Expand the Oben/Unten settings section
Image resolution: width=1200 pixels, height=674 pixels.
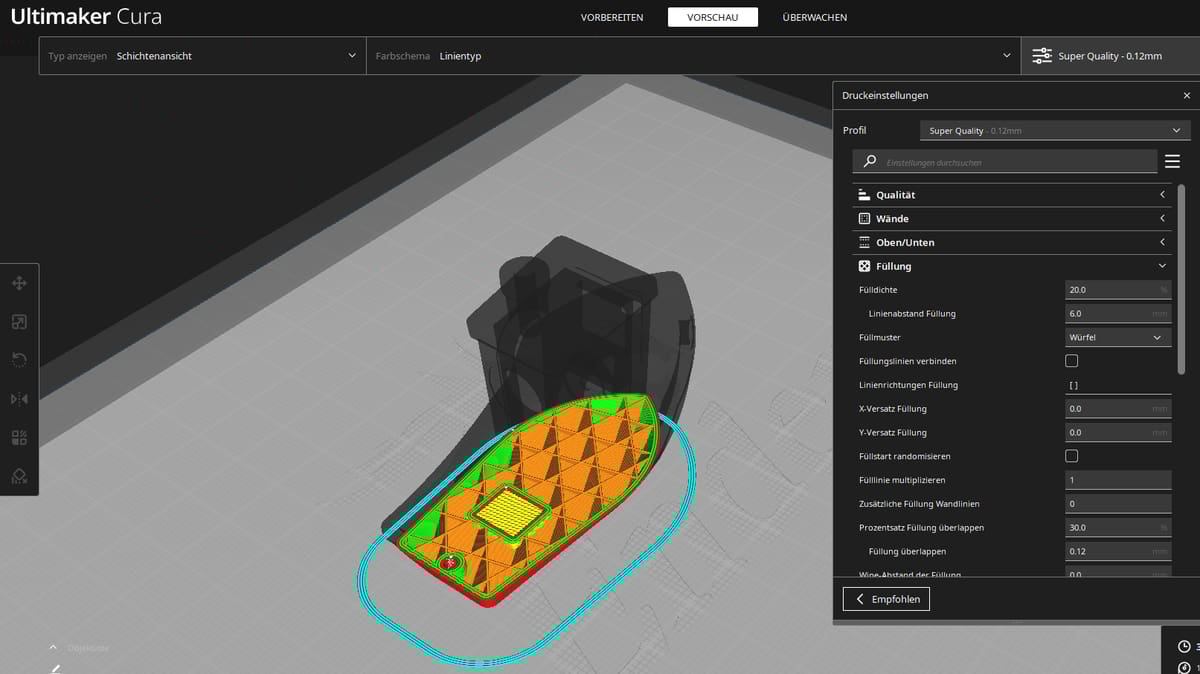click(x=1012, y=242)
